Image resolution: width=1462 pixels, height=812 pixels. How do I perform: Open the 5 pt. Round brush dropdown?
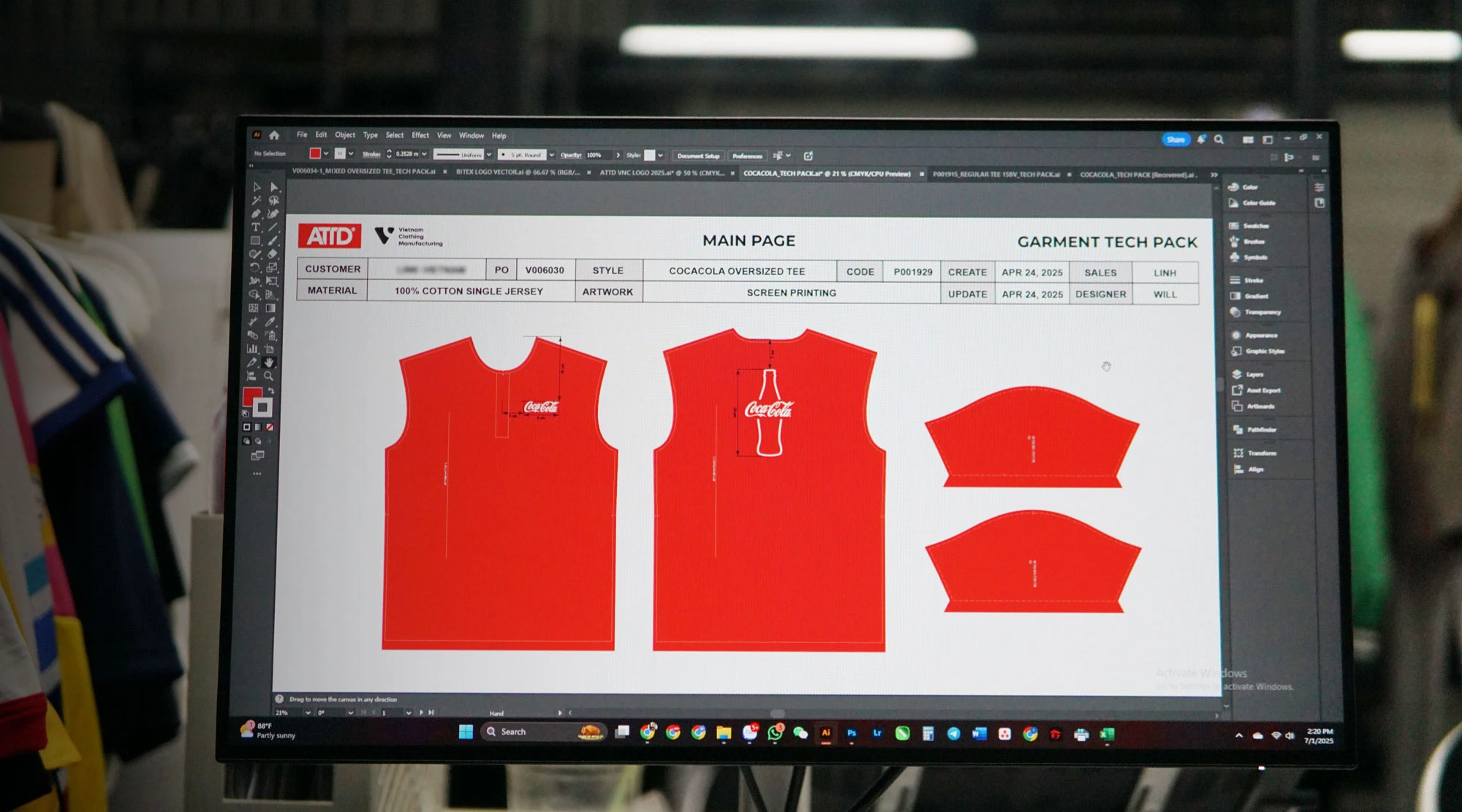point(552,155)
